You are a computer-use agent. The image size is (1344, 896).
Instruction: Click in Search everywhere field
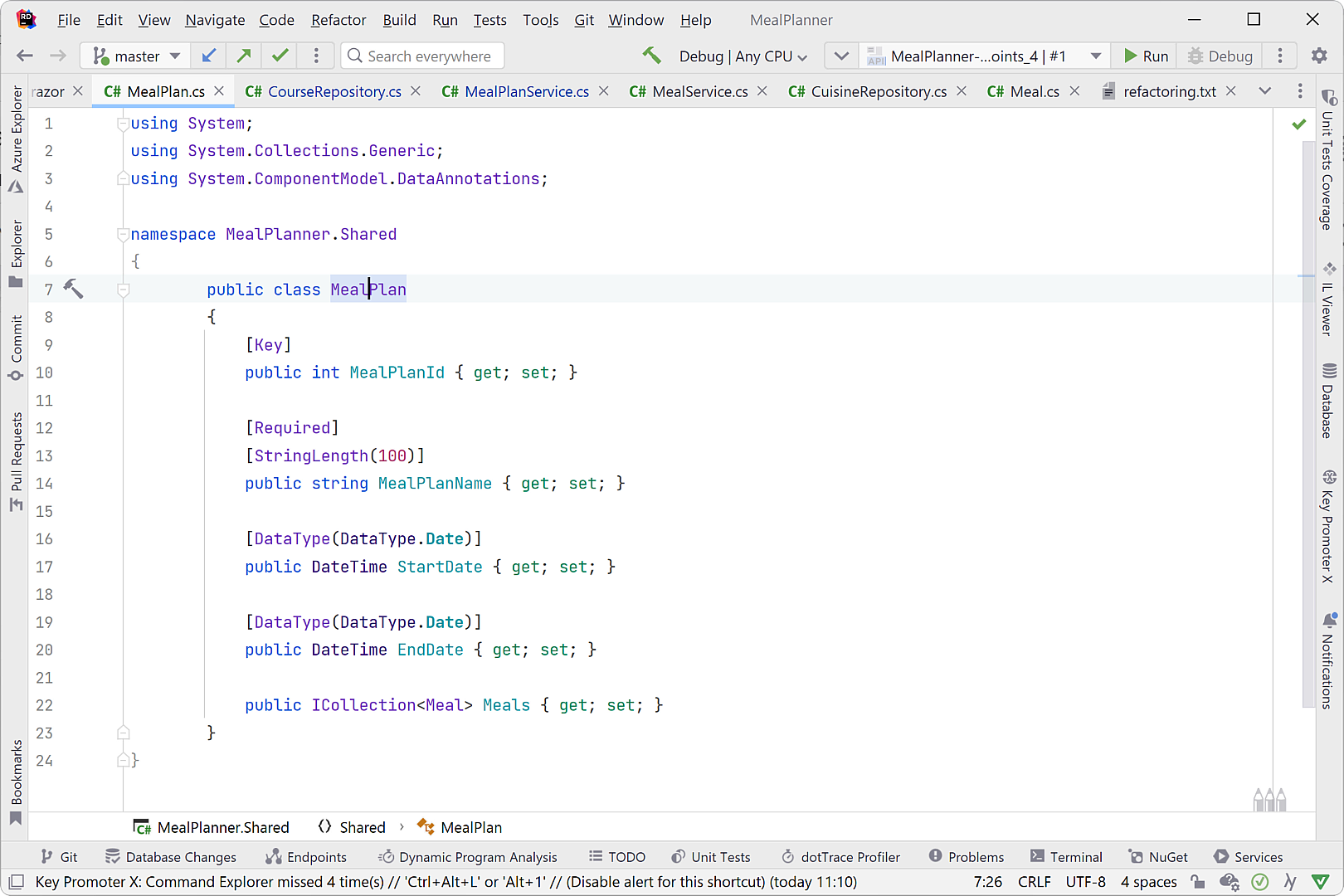click(422, 56)
